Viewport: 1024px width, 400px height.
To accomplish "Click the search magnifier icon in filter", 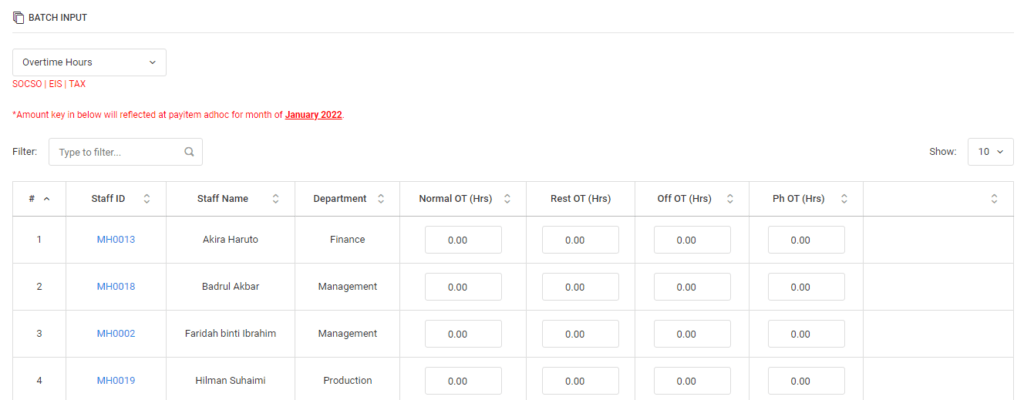I will (189, 152).
